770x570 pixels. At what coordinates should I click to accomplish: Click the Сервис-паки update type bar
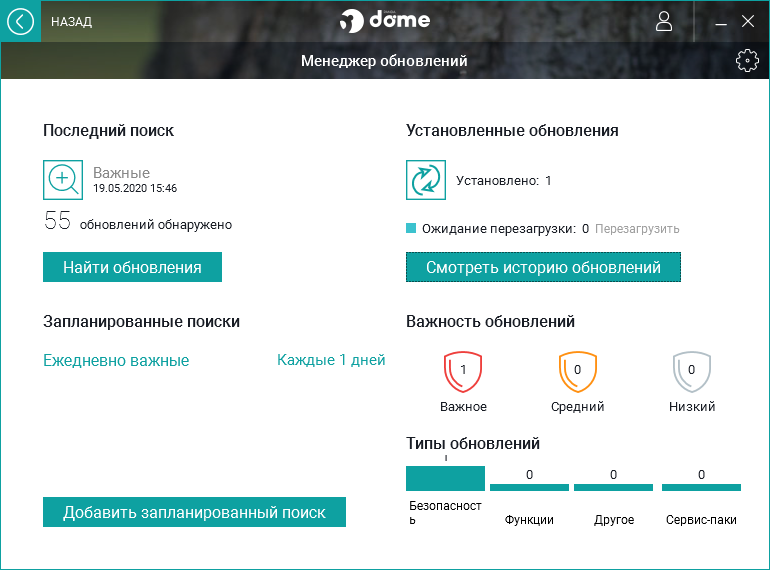(701, 487)
